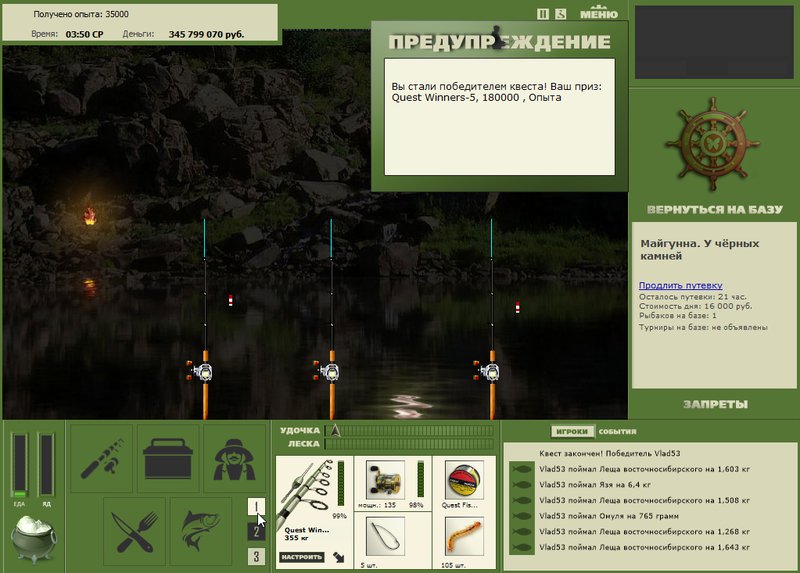Viewport: 800px width, 573px height.
Task: Click event 'Vlad53 поймал Язя на 6,4 кг'
Action: 594,485
